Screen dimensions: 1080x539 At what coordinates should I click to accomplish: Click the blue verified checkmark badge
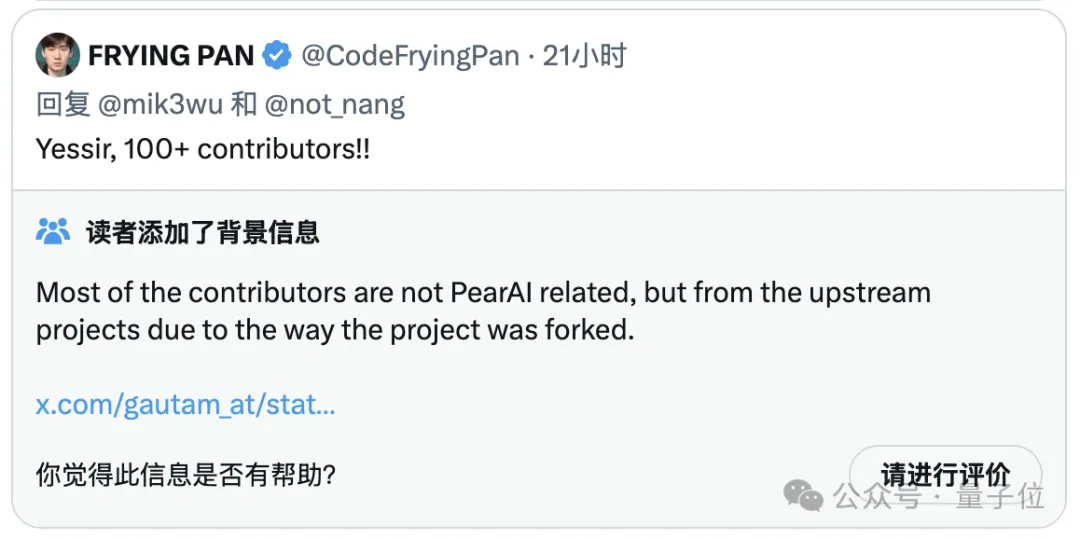click(x=277, y=56)
